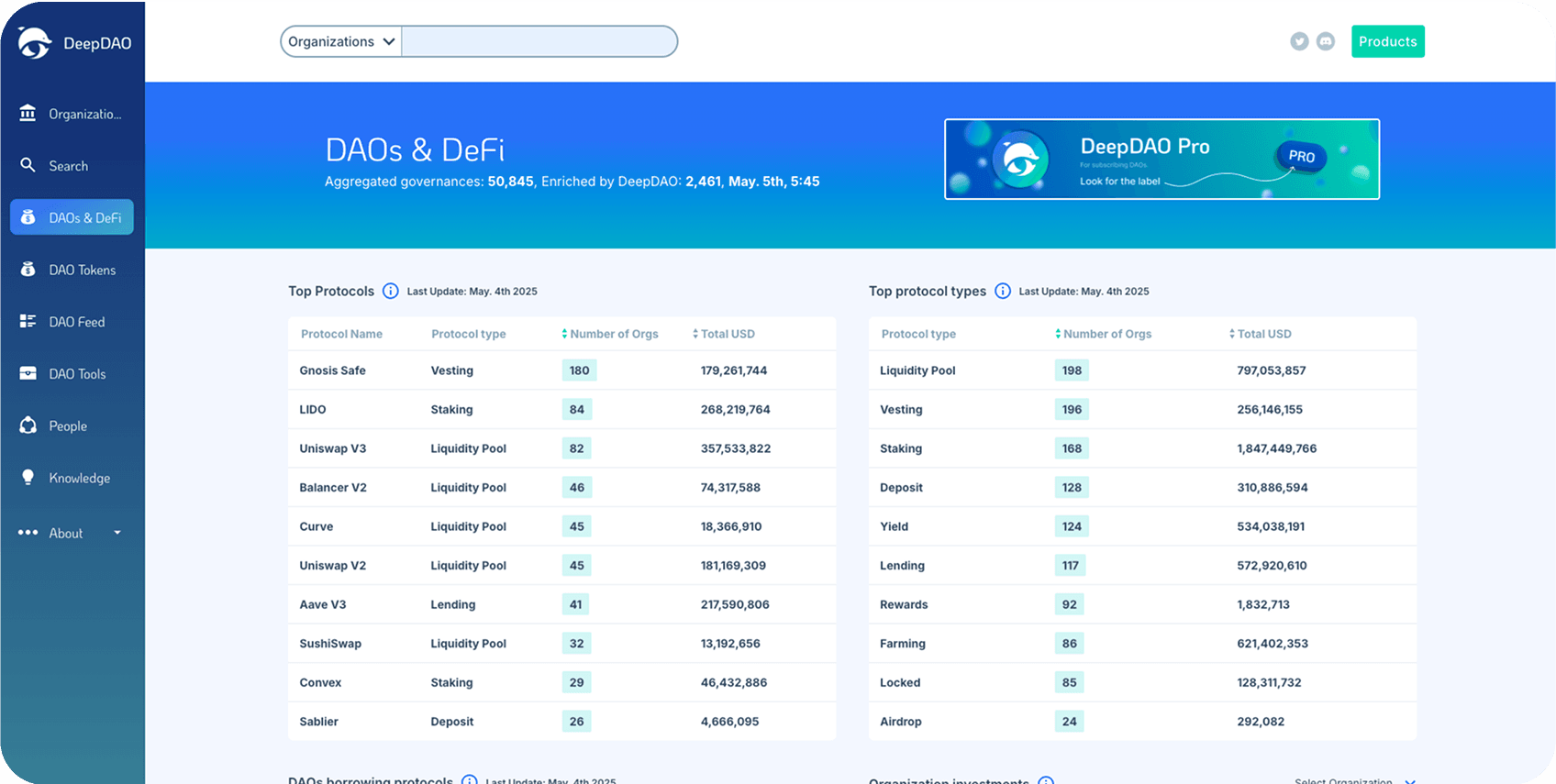
Task: Sort Top protocol types by Total USD
Action: point(1261,334)
